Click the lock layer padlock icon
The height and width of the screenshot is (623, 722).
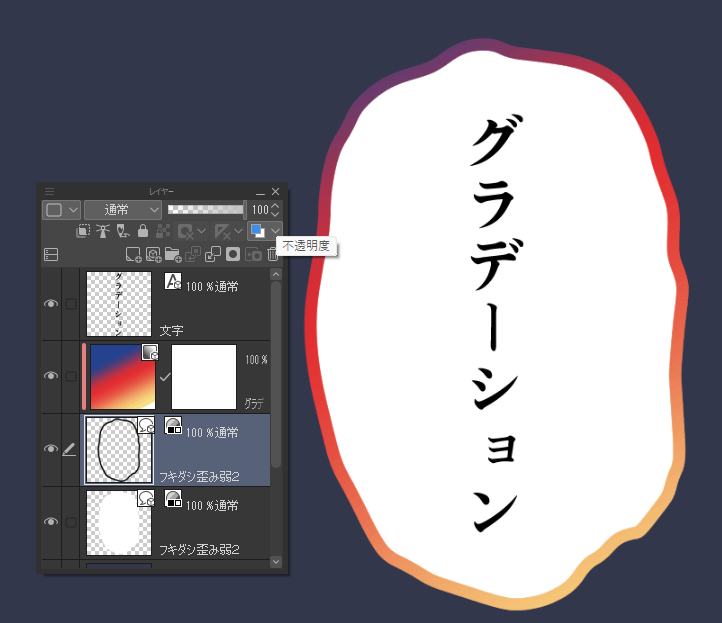pyautogui.click(x=143, y=231)
